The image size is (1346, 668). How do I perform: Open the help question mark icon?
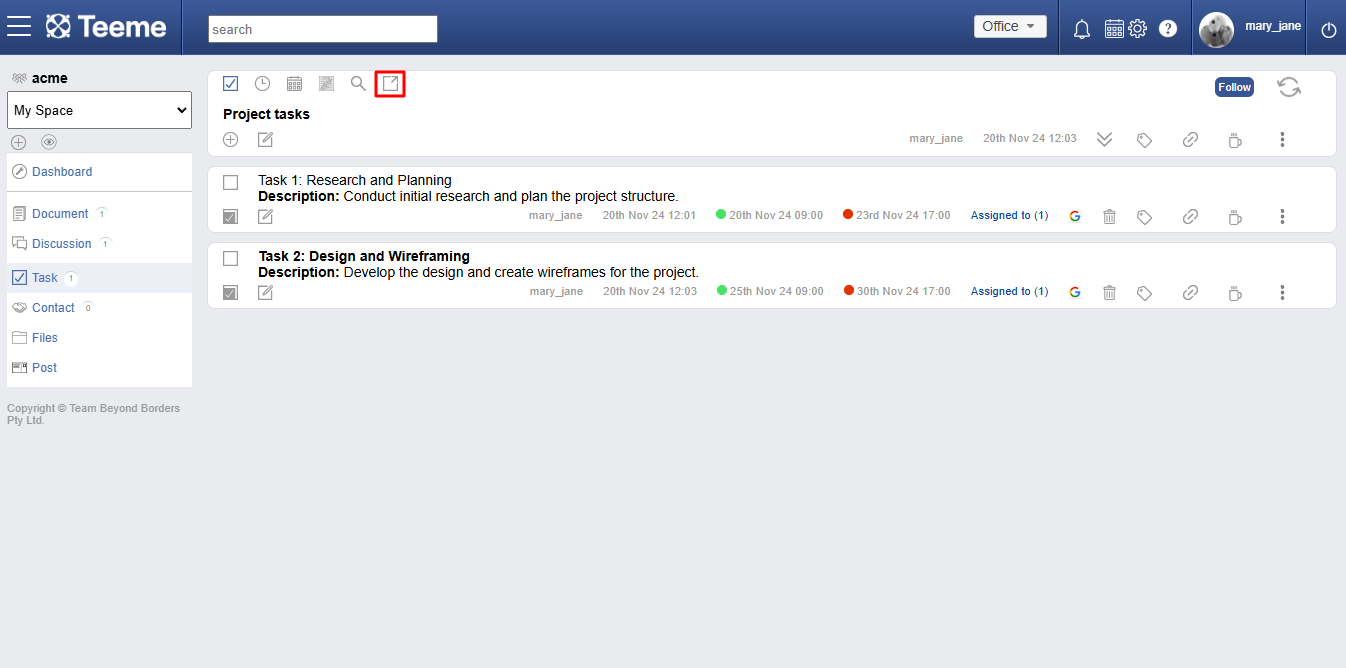tap(1168, 29)
